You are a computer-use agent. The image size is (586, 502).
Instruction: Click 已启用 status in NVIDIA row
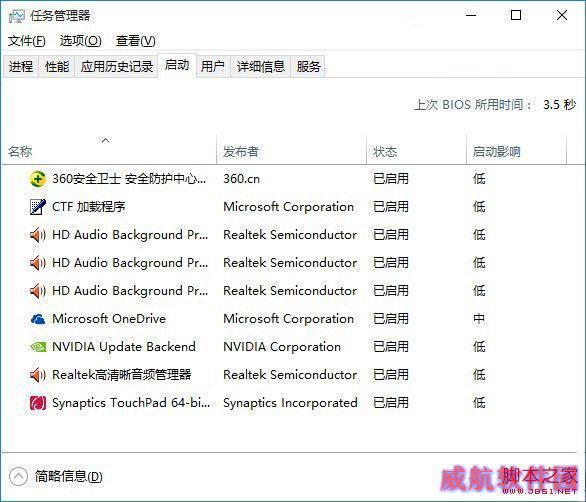point(391,347)
